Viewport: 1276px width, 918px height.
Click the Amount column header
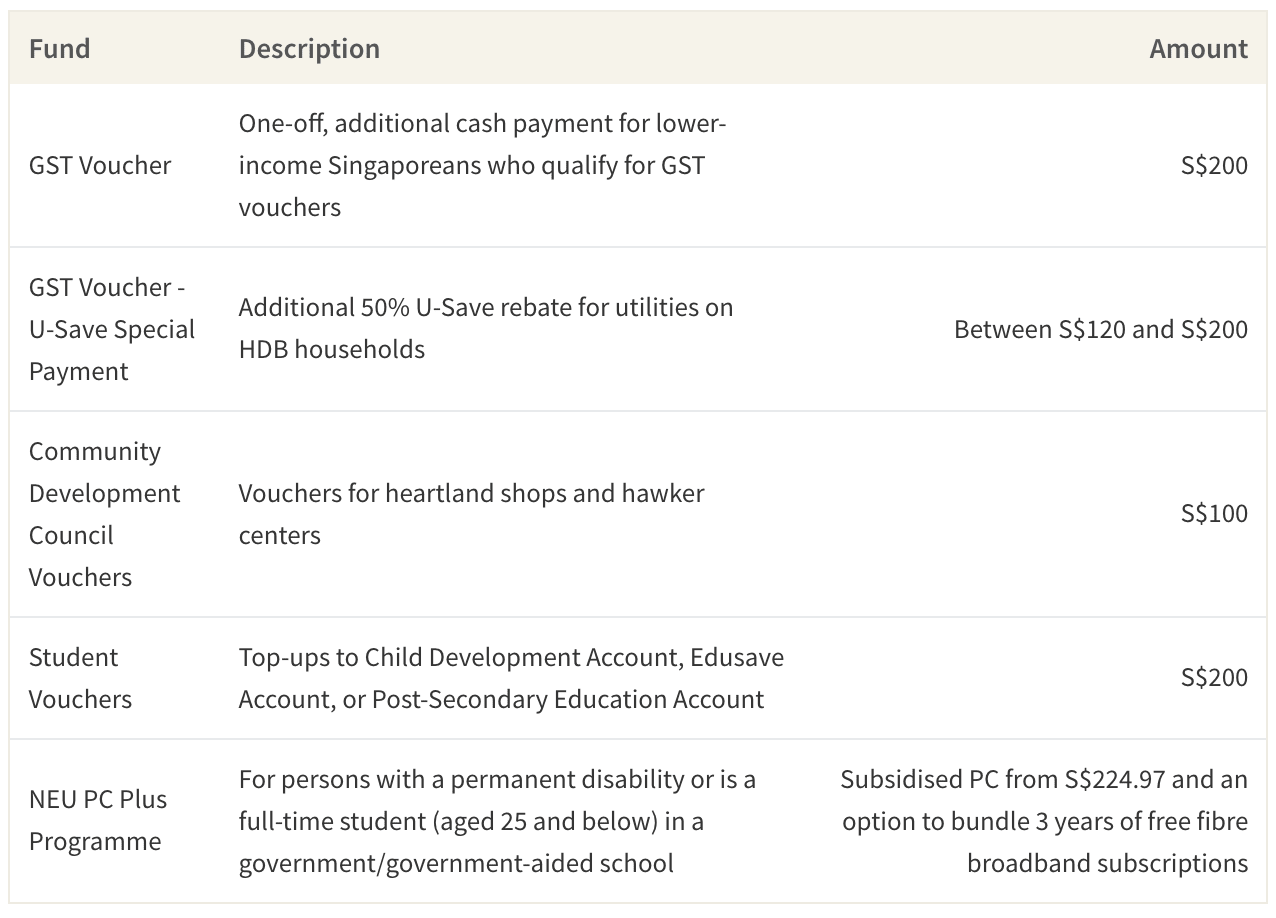click(x=1198, y=48)
